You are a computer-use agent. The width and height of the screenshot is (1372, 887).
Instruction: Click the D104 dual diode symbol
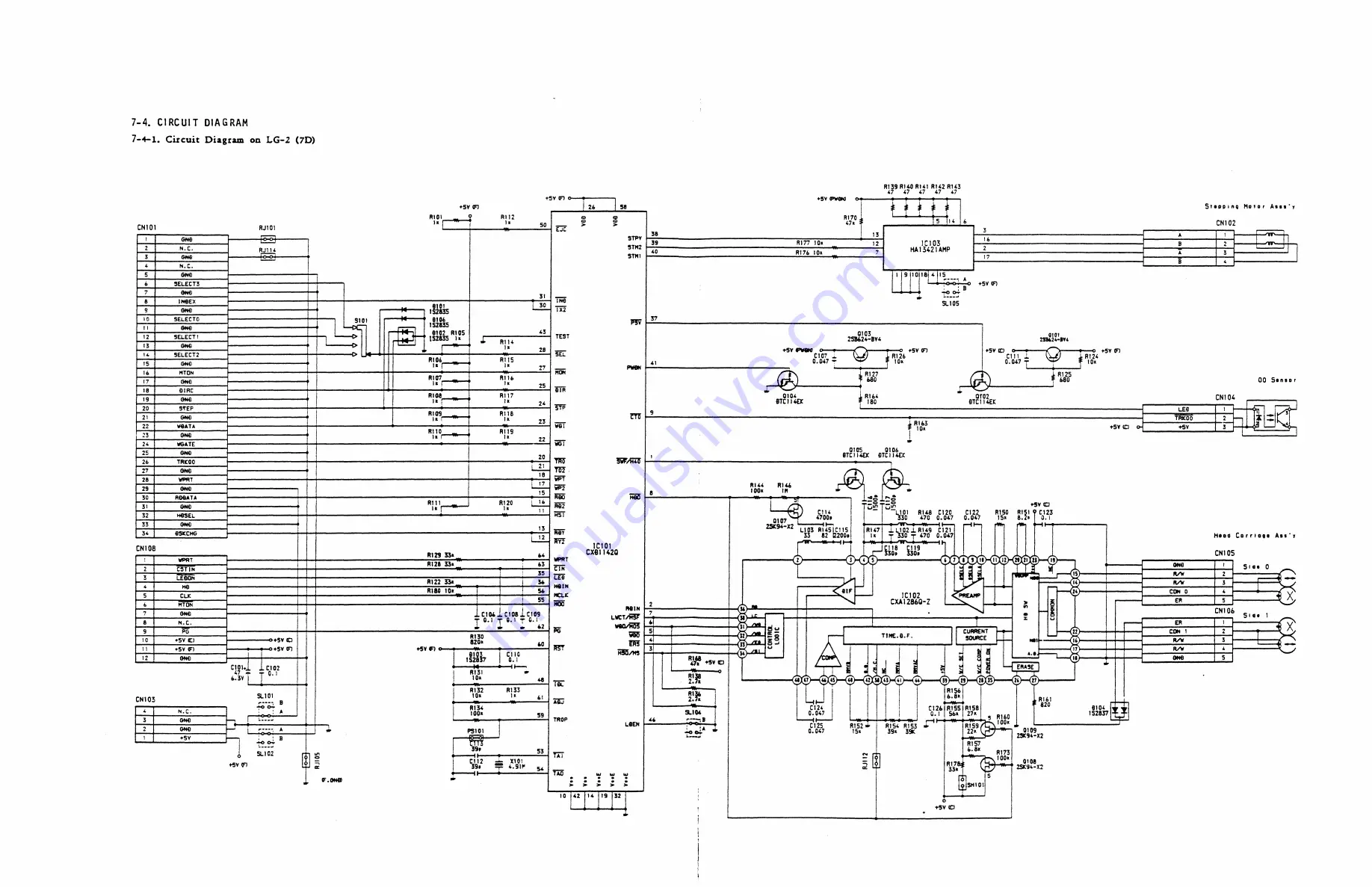point(1119,711)
